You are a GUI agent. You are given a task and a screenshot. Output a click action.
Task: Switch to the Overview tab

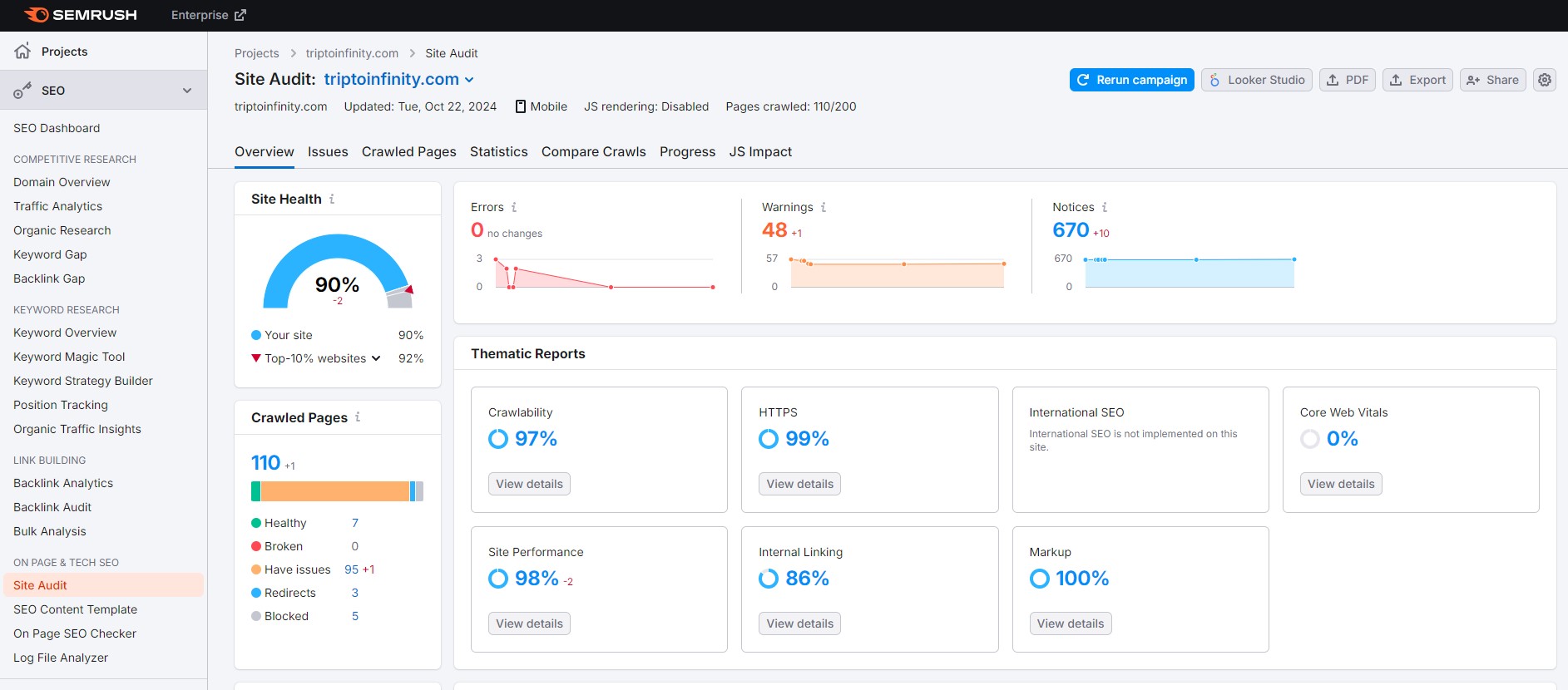click(x=265, y=151)
